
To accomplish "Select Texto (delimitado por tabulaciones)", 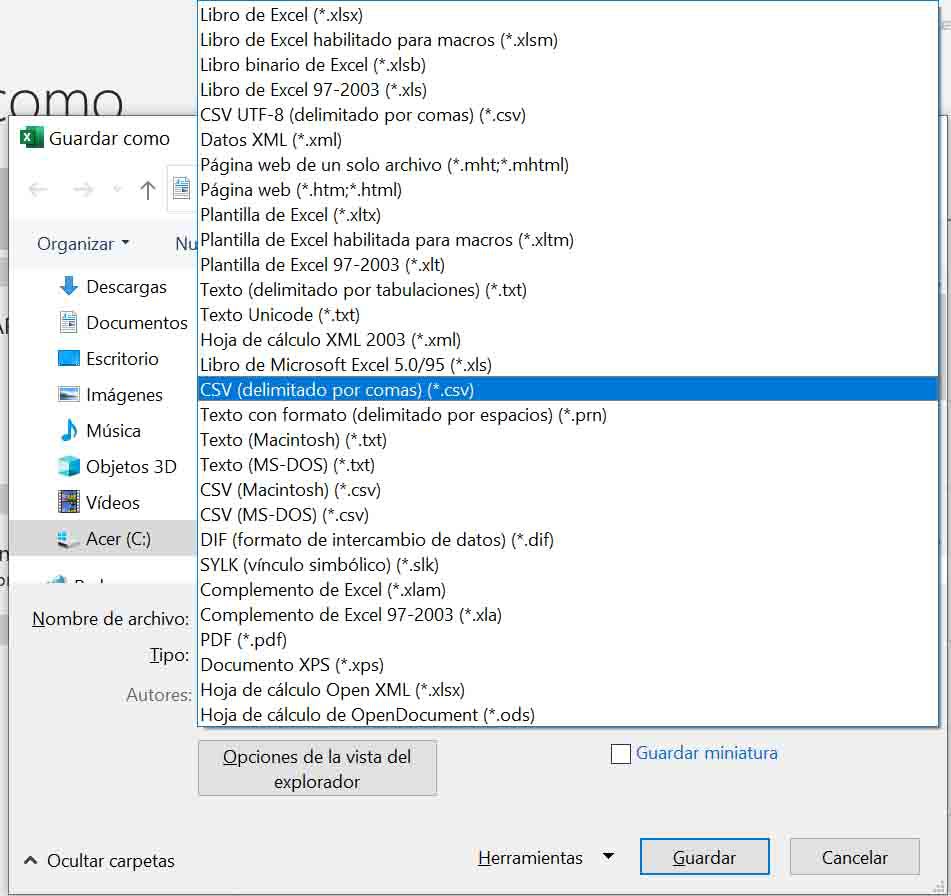I will [568, 290].
